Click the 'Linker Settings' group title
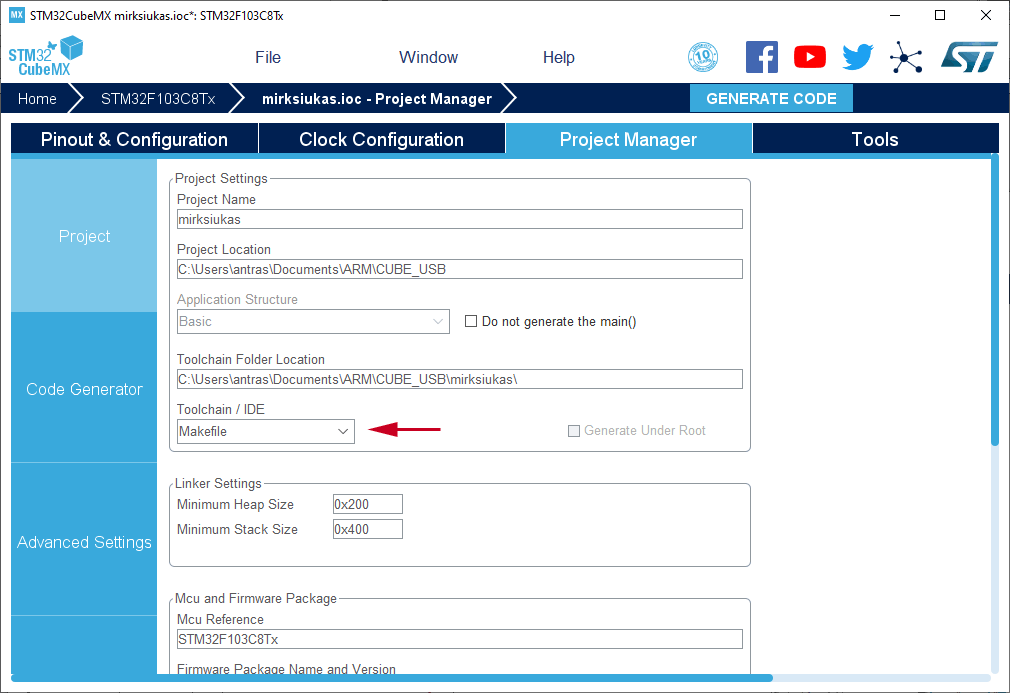This screenshot has width=1010, height=693. click(218, 484)
